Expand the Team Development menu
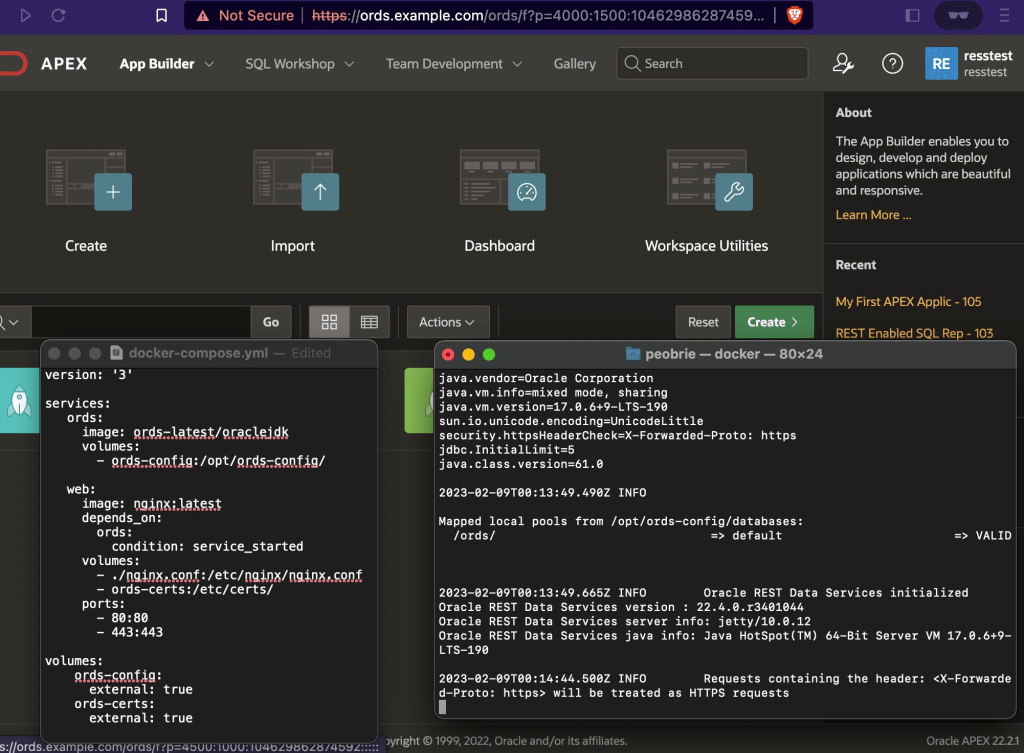This screenshot has height=753, width=1024. (x=454, y=64)
